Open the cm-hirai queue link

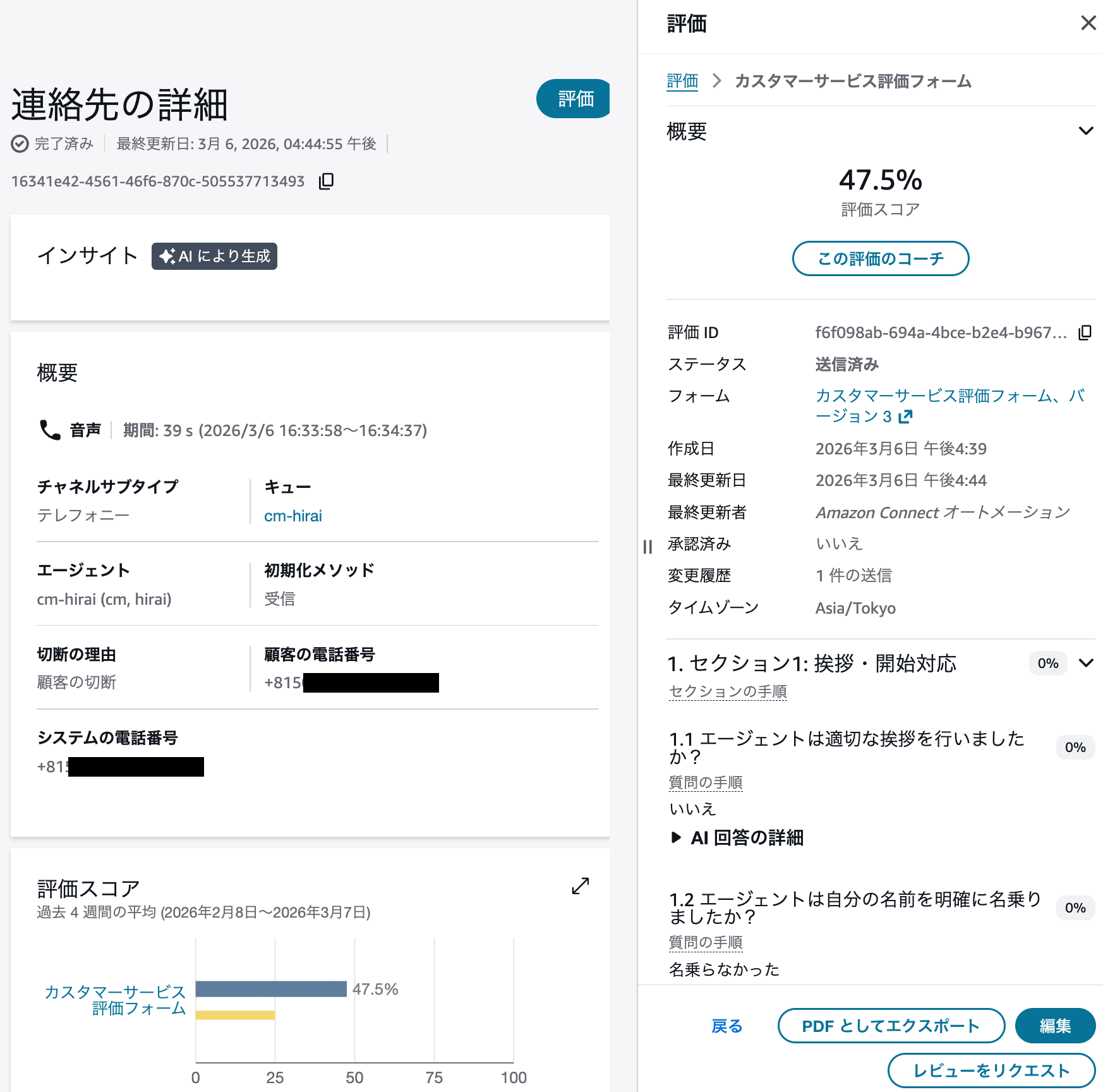(x=292, y=515)
